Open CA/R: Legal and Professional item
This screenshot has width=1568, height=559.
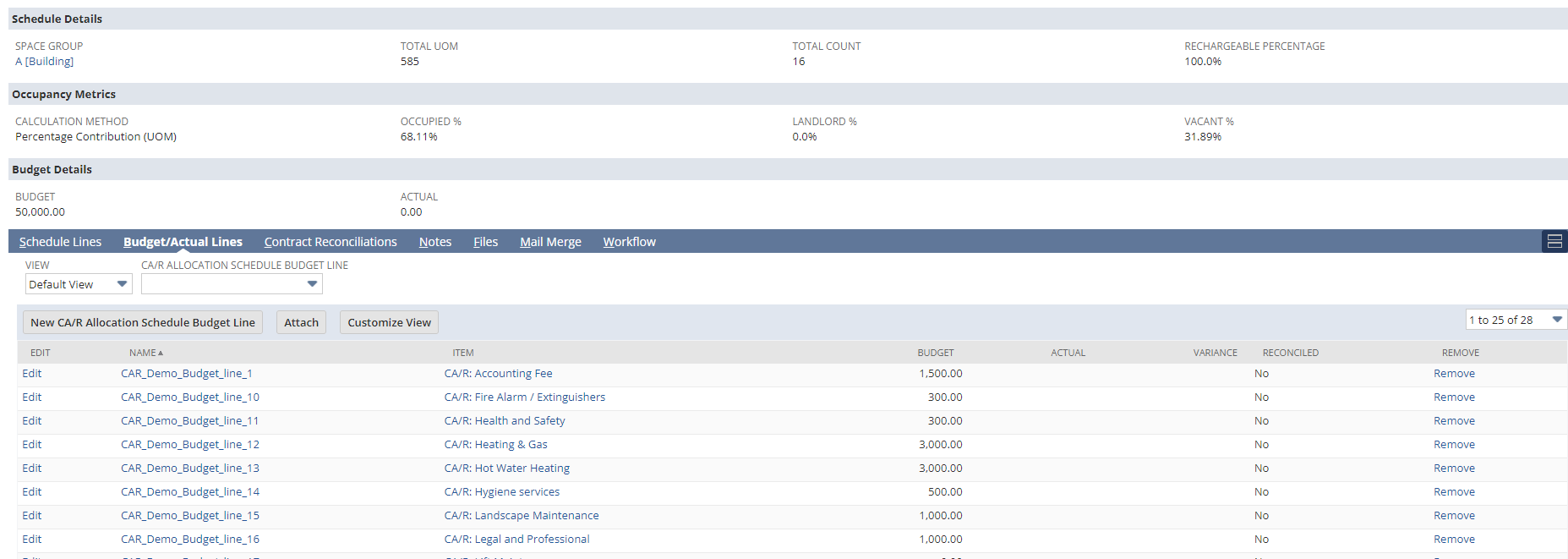516,539
